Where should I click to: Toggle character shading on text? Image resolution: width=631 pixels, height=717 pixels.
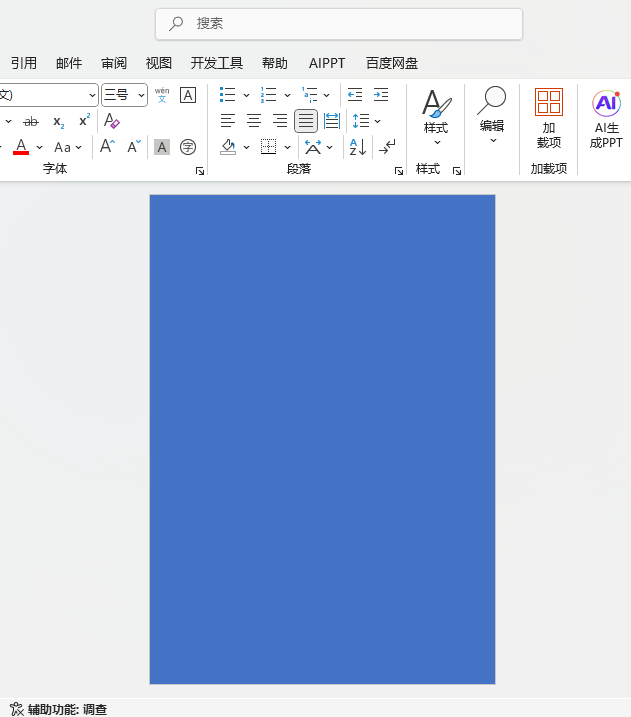pyautogui.click(x=162, y=147)
